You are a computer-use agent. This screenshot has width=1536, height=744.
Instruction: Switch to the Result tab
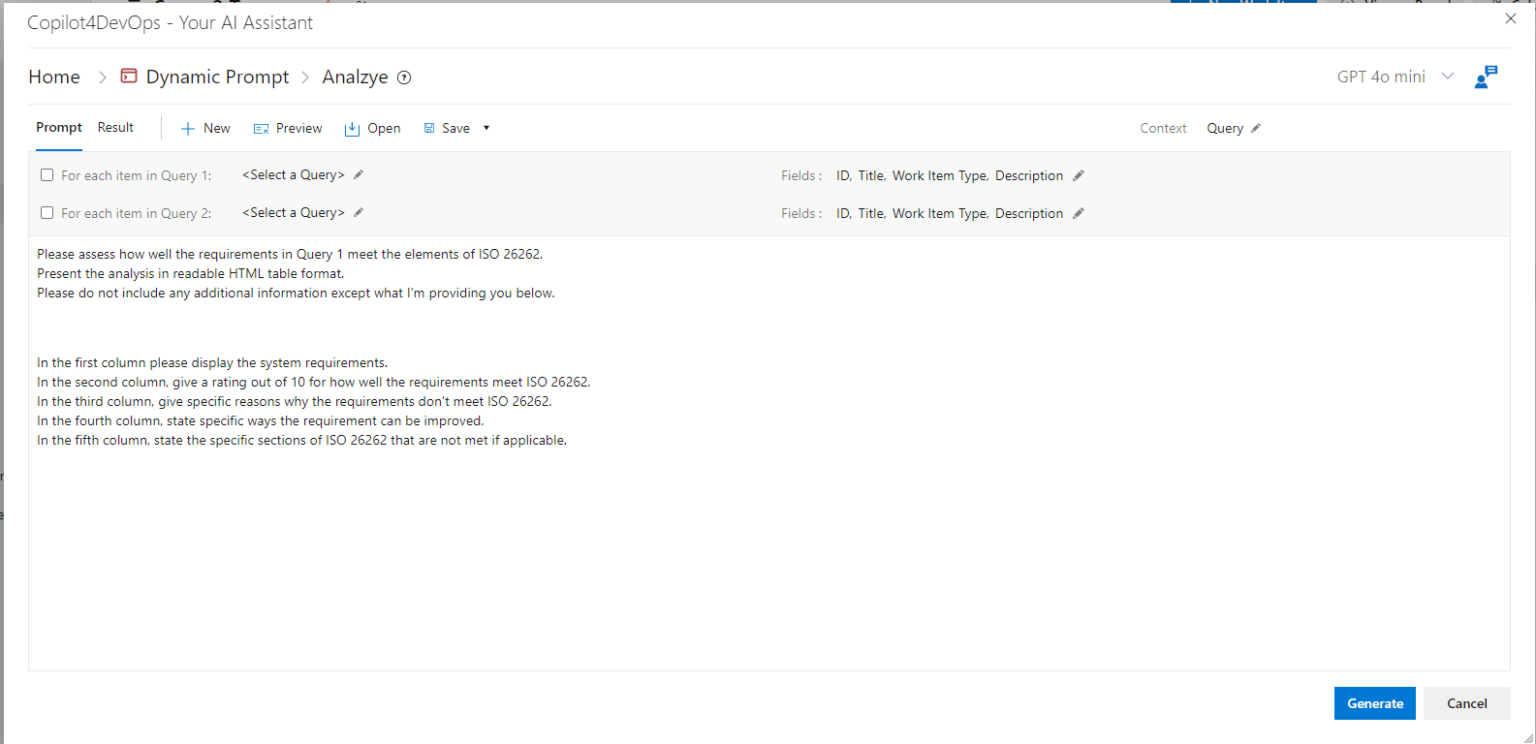[115, 127]
